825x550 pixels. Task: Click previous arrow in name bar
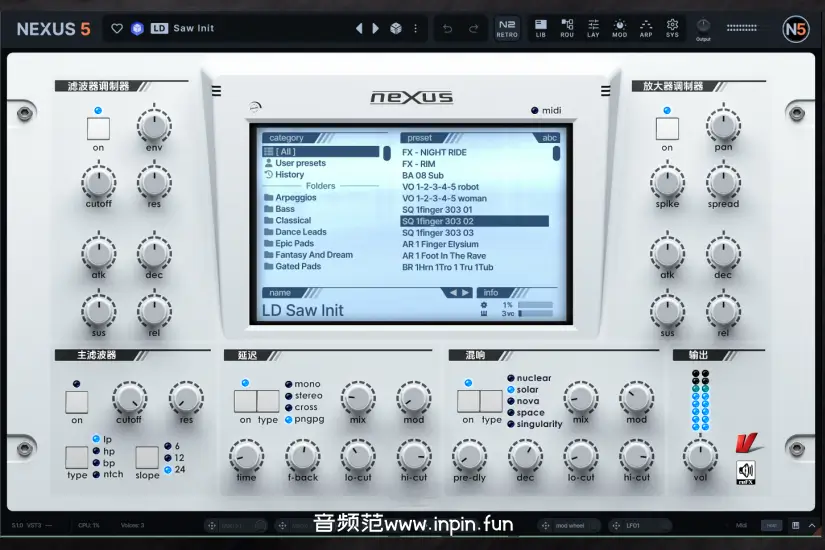(x=453, y=293)
